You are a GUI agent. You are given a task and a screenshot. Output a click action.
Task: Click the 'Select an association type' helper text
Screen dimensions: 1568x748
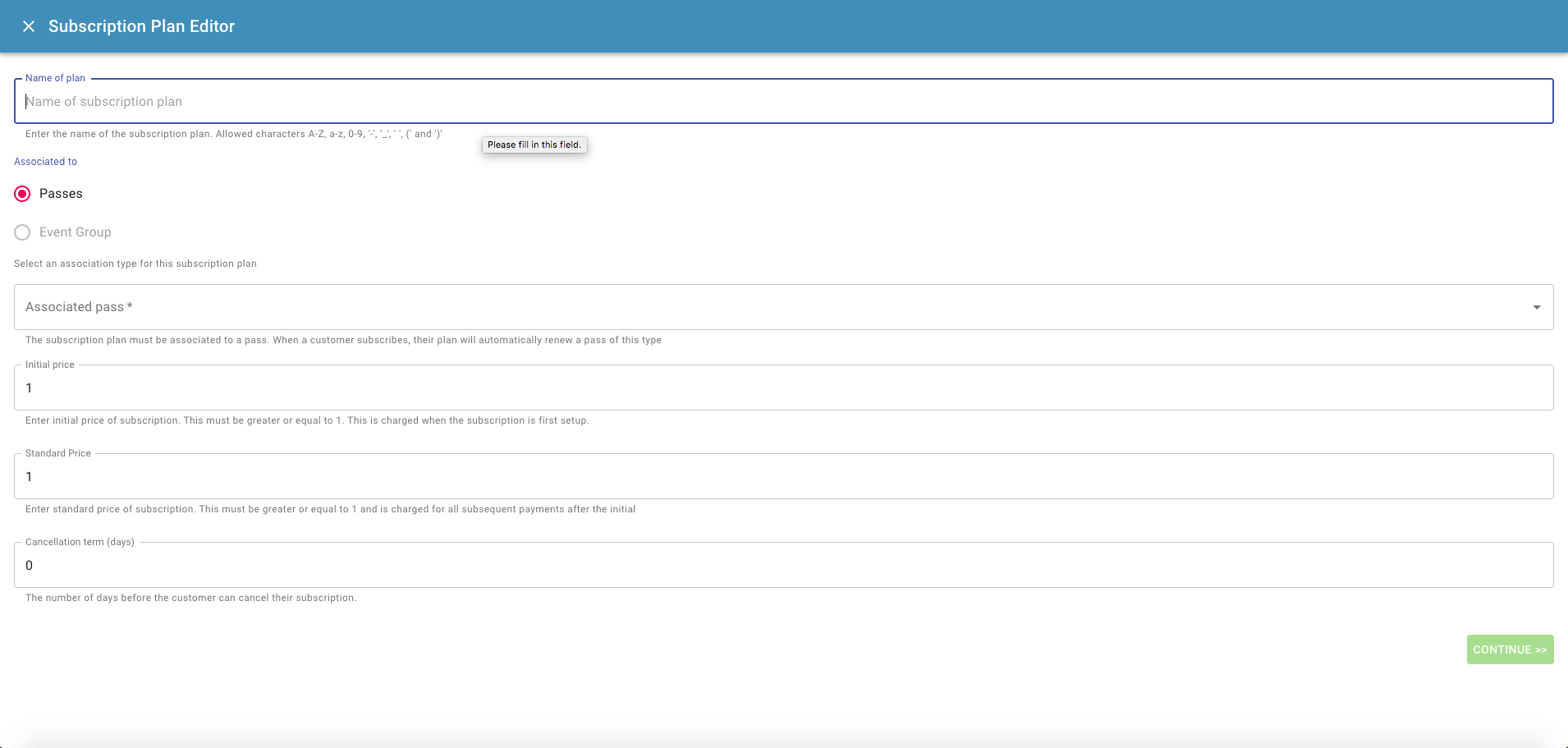135,263
